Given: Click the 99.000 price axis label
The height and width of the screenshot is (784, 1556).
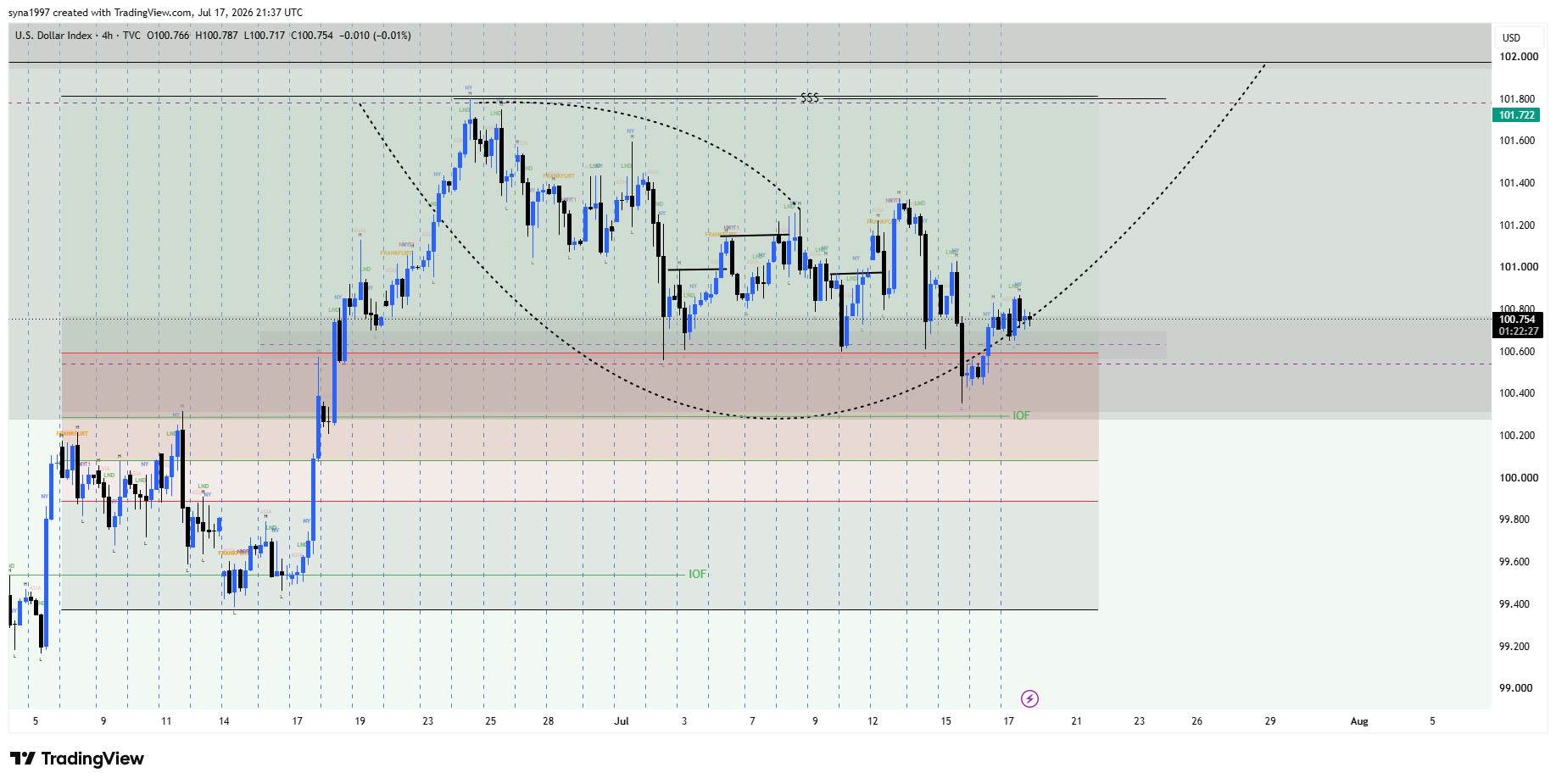Looking at the screenshot, I should 1515,688.
